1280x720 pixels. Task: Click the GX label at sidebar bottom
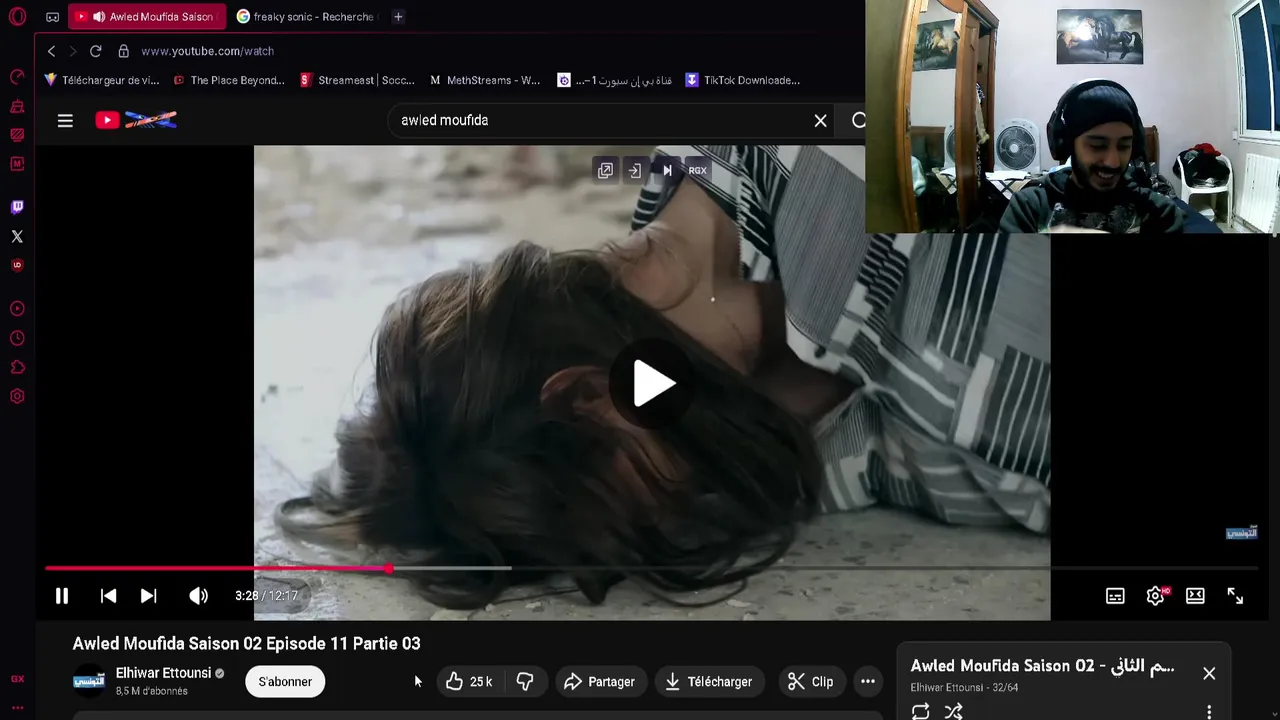tap(17, 679)
